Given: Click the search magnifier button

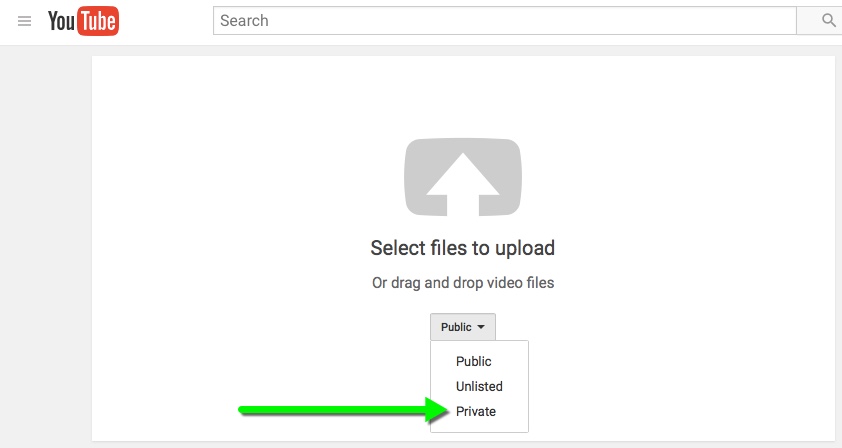Looking at the screenshot, I should pos(828,20).
